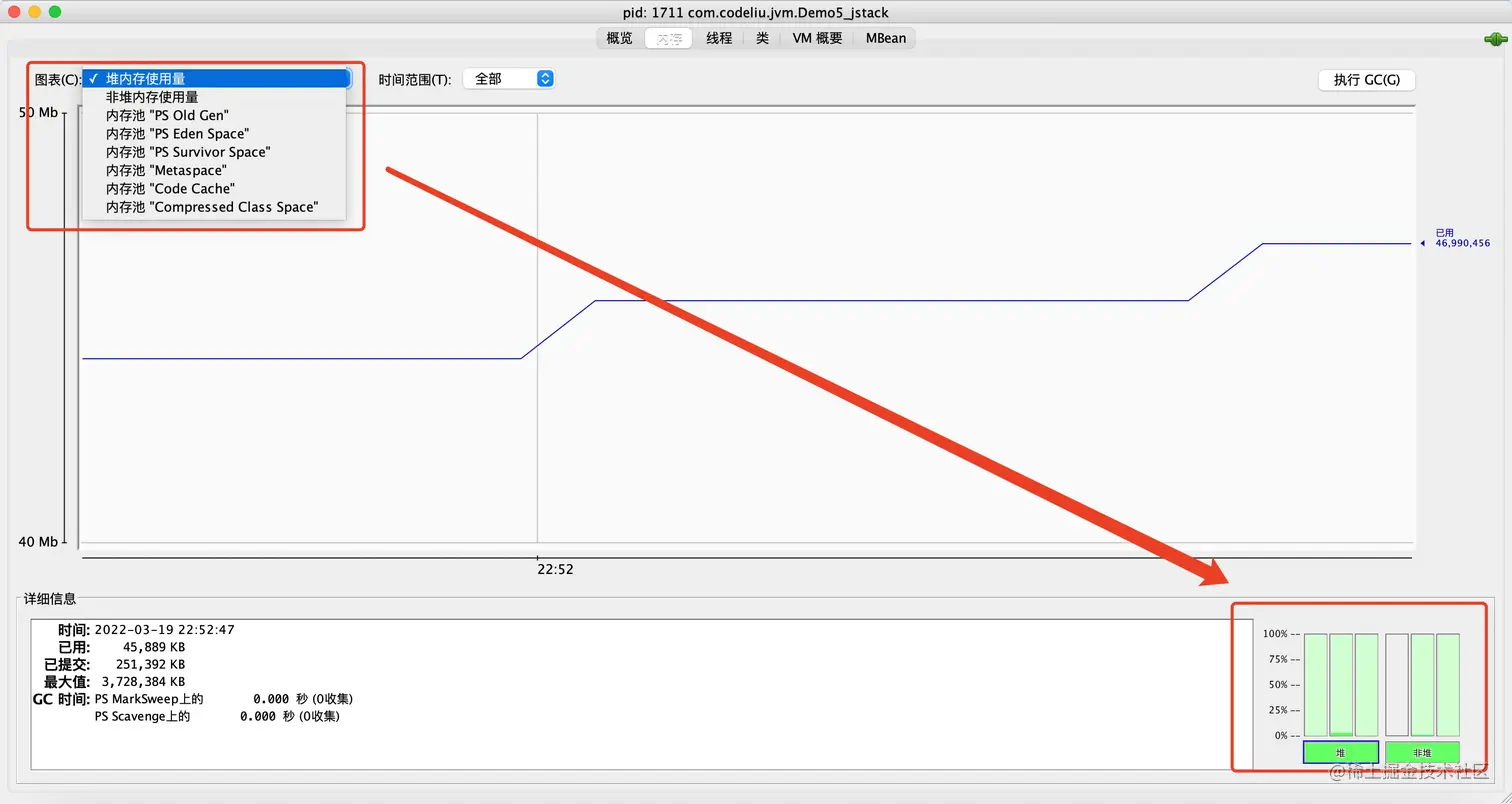Click the 时间范围(T): label
This screenshot has height=804, width=1512.
pos(415,79)
